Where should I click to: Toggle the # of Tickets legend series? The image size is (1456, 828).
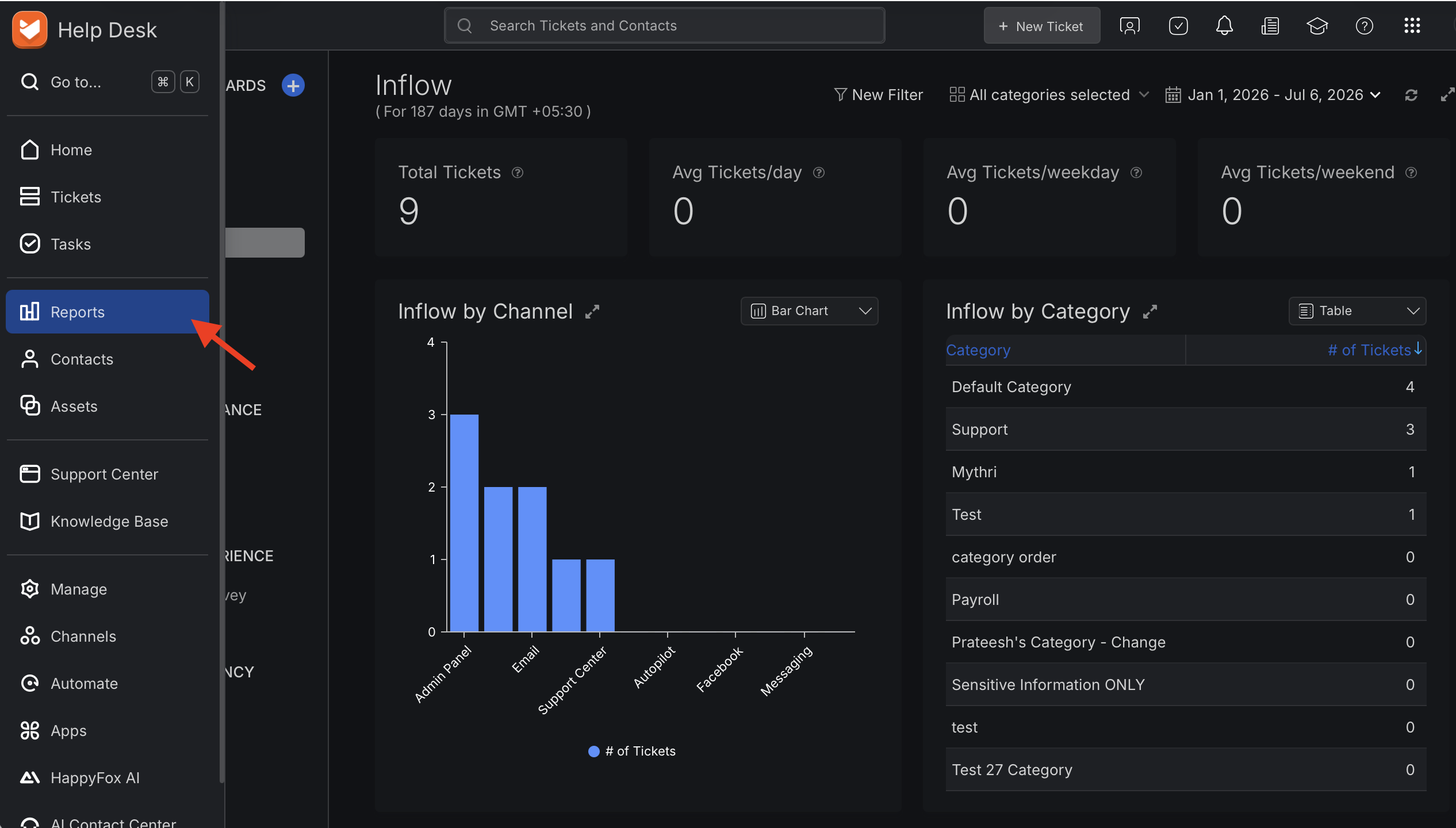632,751
